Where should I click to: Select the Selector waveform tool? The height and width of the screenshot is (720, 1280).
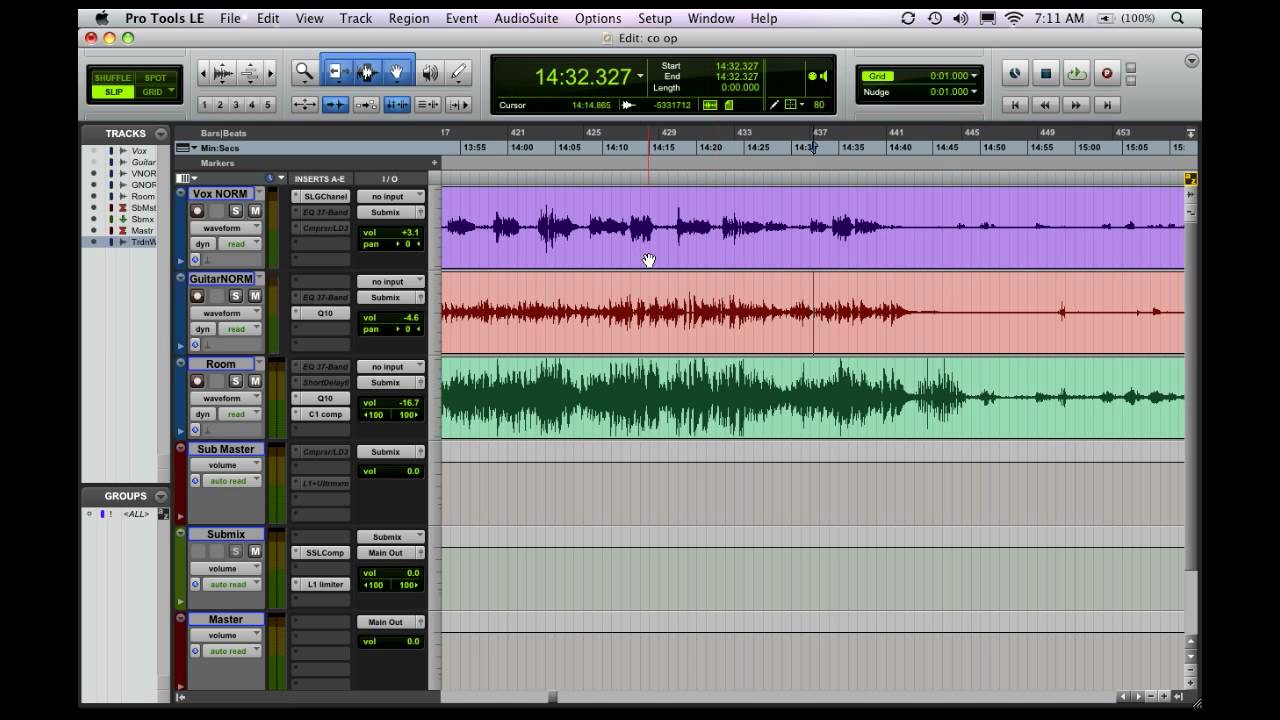coord(367,72)
